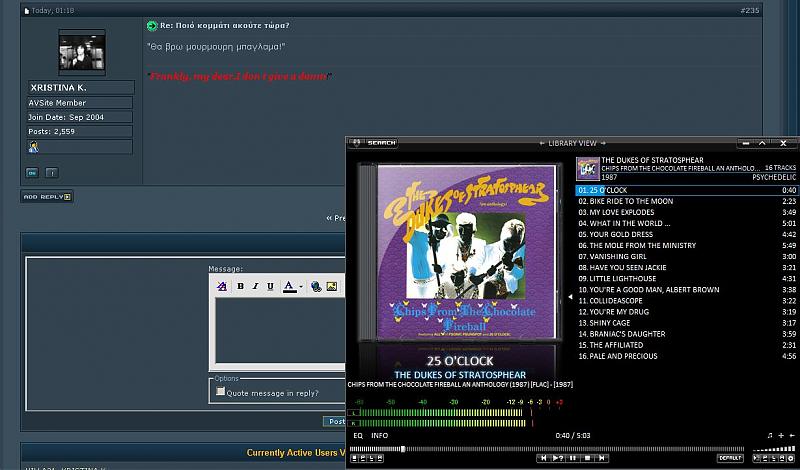The height and width of the screenshot is (470, 800).
Task: Click the insert image icon in forum editor
Action: (332, 286)
